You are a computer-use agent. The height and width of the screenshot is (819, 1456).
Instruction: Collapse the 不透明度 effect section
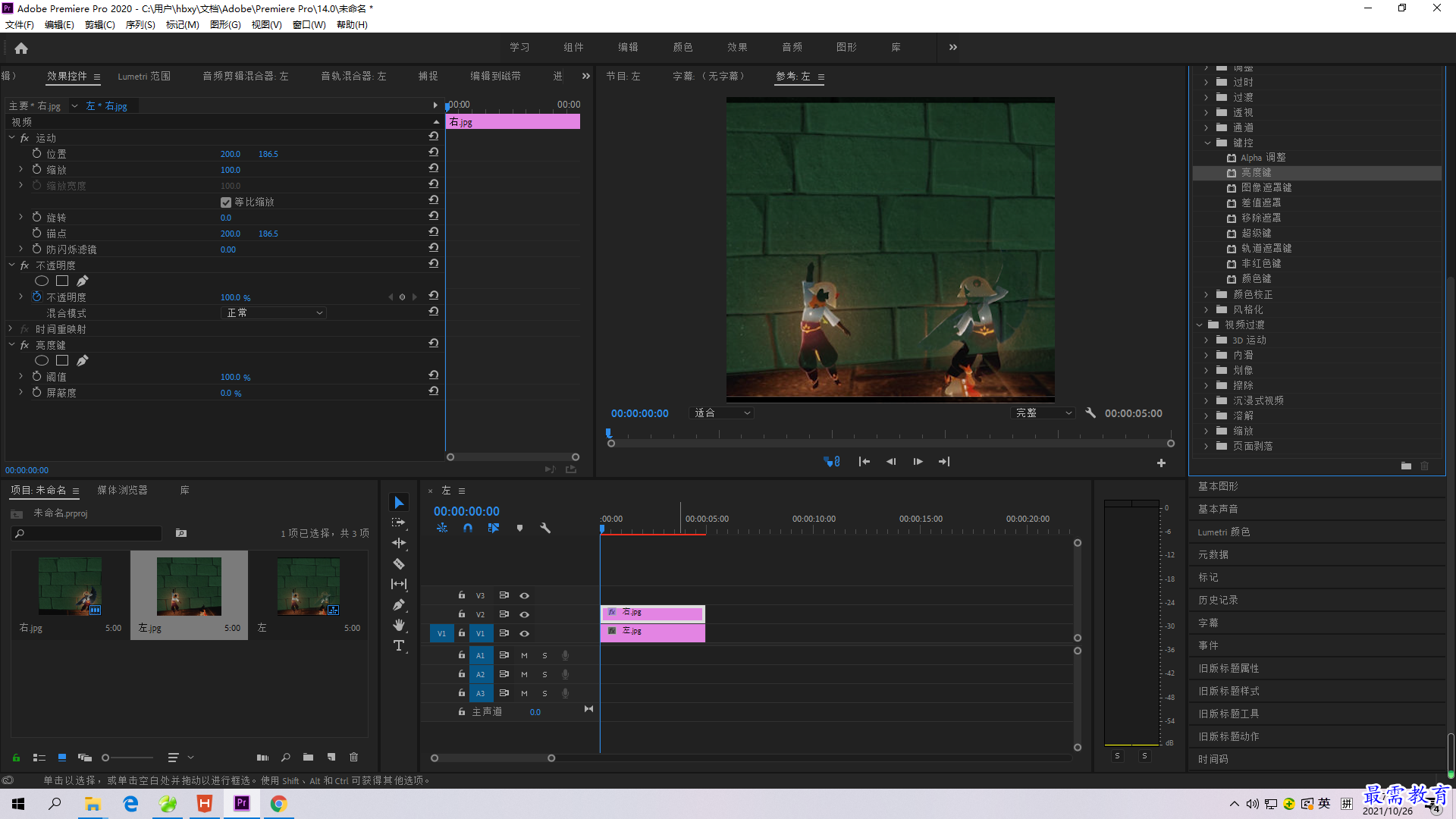[11, 265]
